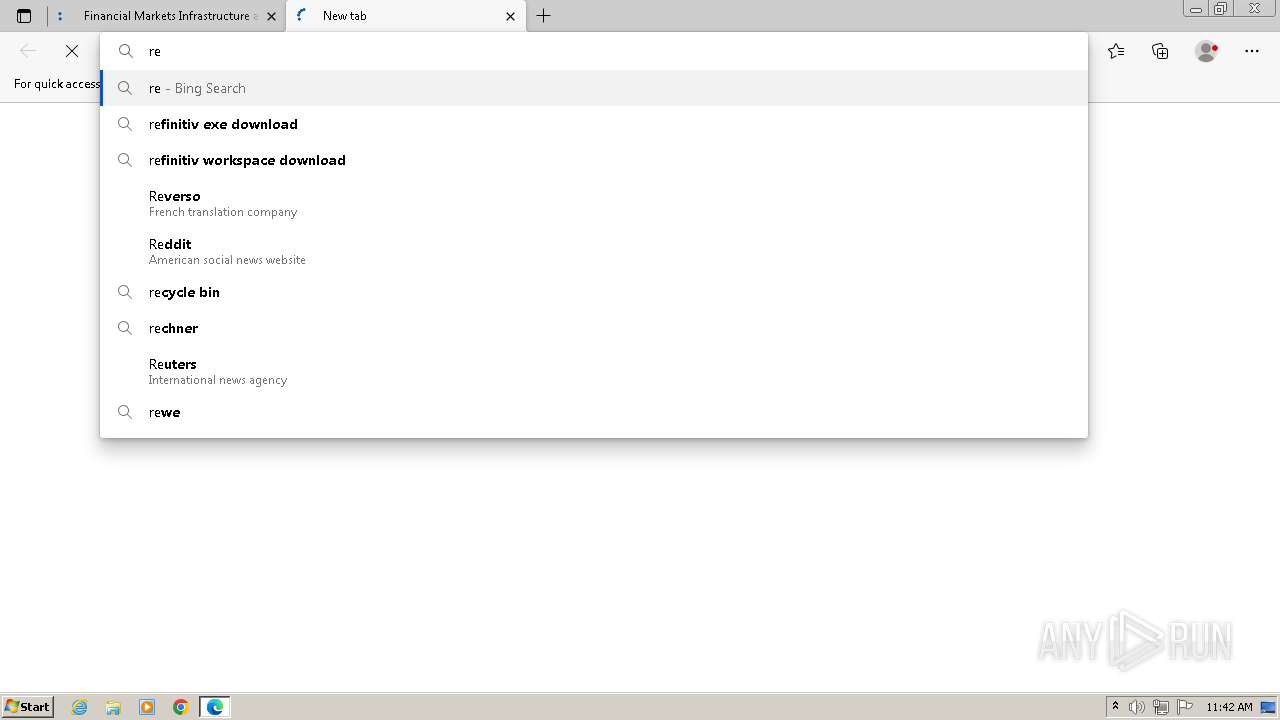Viewport: 1280px width, 720px height.
Task: Click the back navigation arrow
Action: (x=28, y=51)
